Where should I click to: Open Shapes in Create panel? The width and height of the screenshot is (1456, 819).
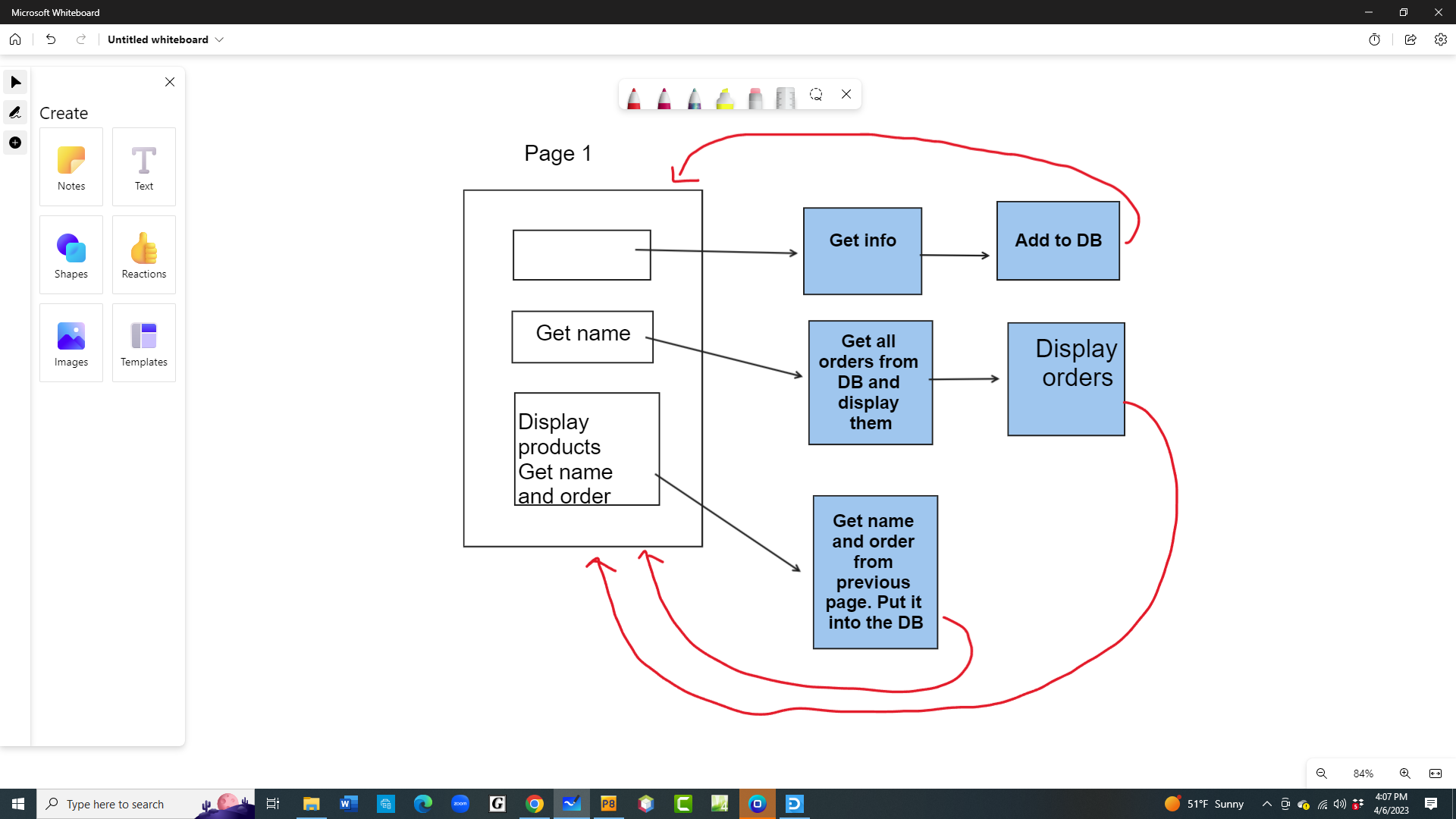point(71,255)
